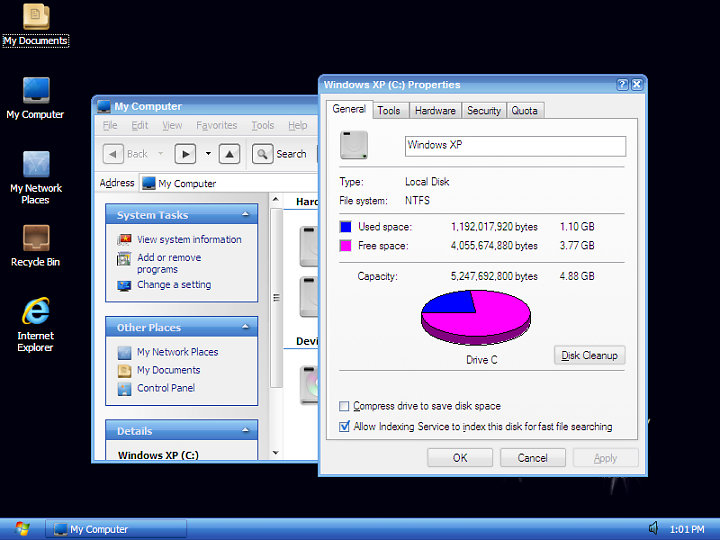Enable Compress drive to save disk space
Viewport: 720px width, 540px height.
[x=344, y=406]
